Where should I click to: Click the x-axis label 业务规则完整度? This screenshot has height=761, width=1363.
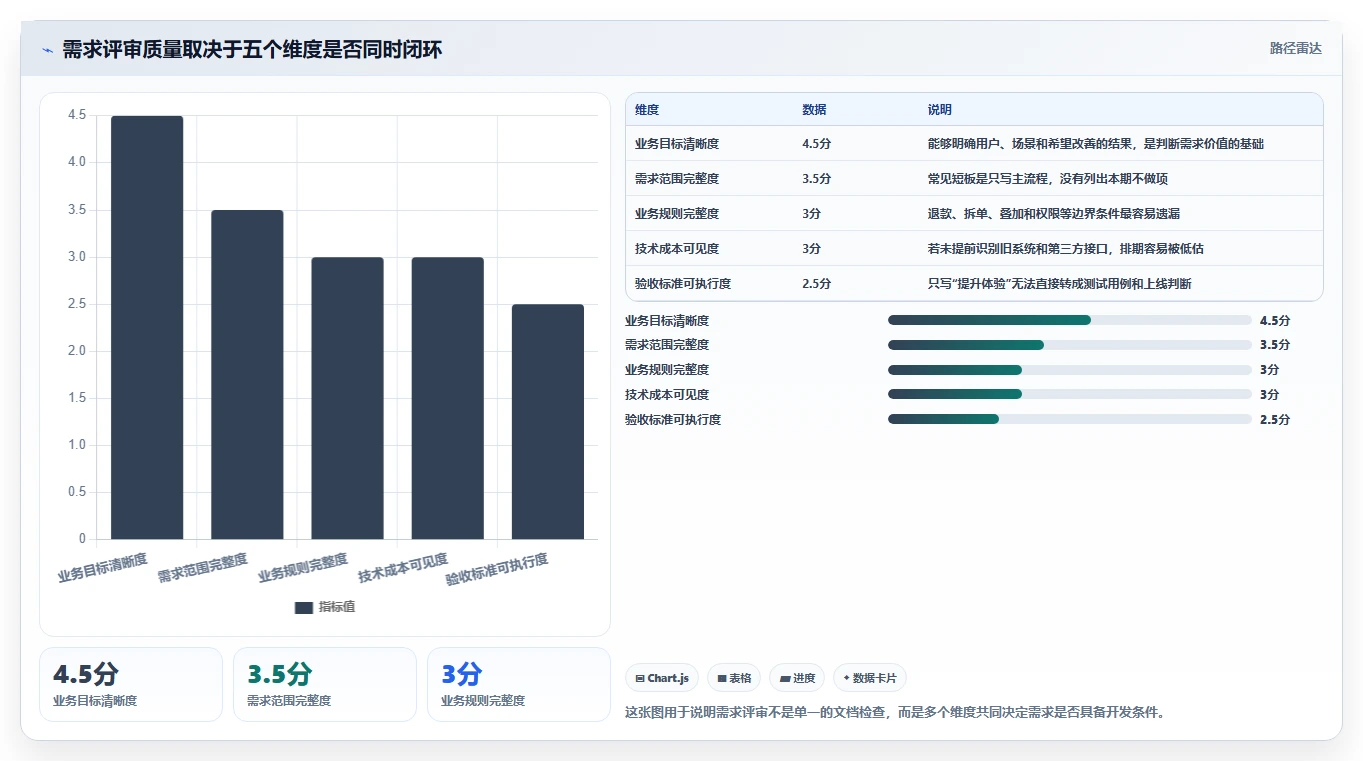[303, 567]
